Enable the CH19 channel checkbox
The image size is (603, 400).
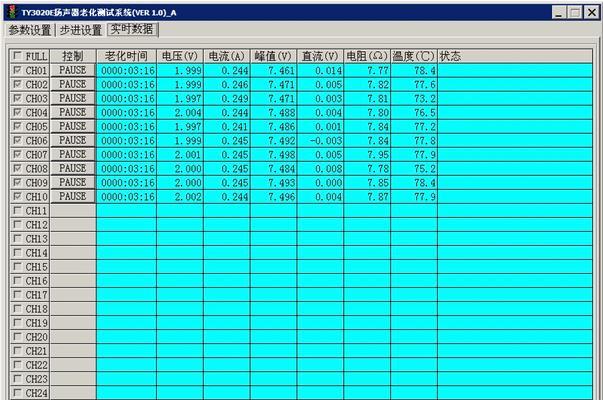(17, 323)
